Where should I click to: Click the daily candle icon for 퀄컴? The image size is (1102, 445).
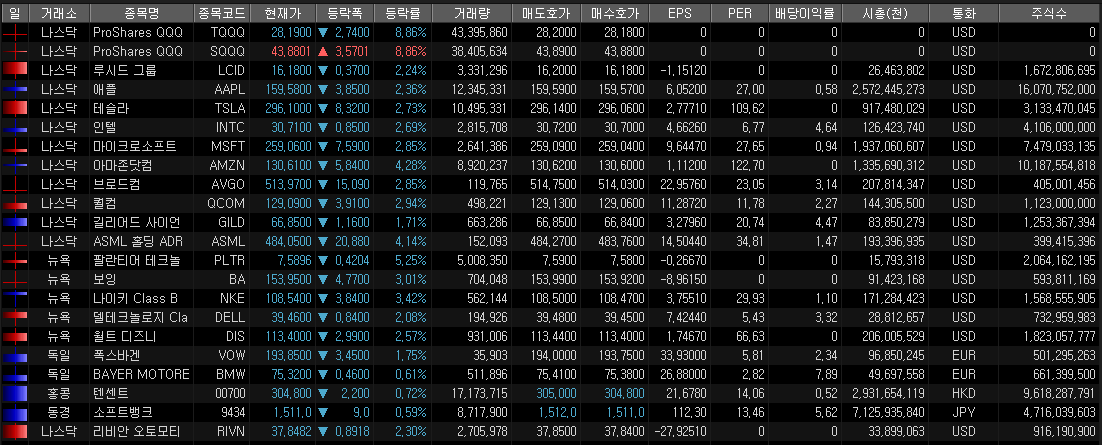pos(14,203)
